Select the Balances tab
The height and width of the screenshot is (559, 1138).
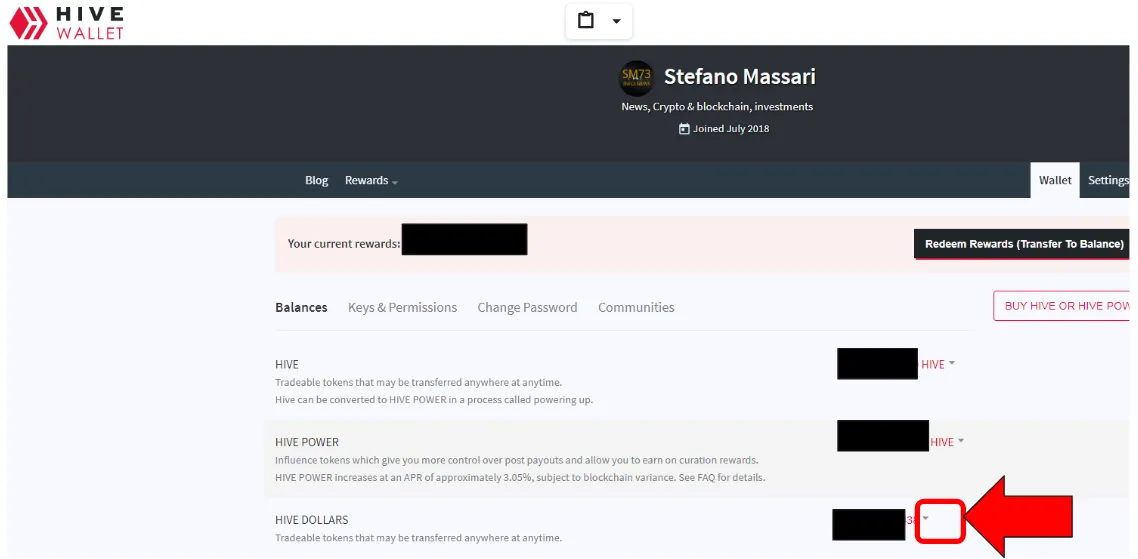click(x=301, y=307)
